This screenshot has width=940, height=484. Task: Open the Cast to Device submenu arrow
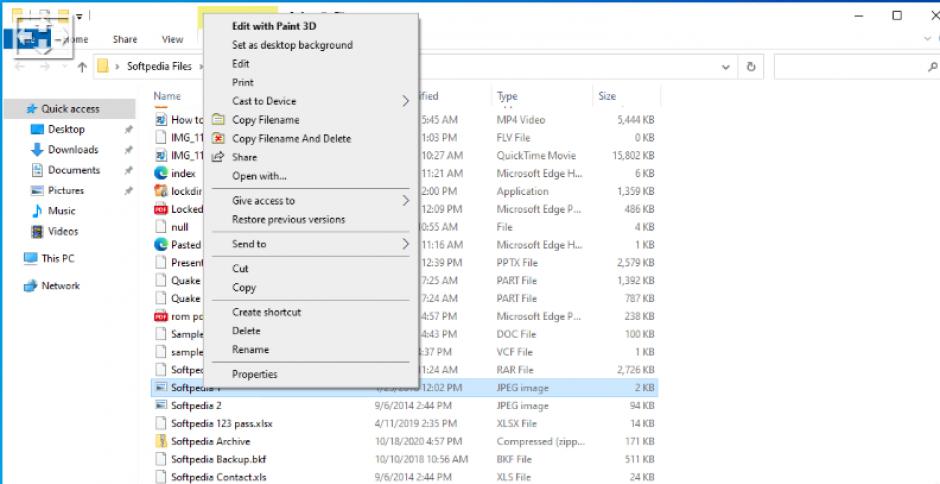pyautogui.click(x=405, y=101)
